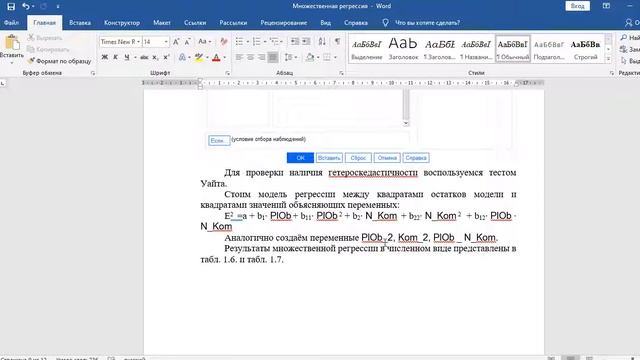640x360 pixels.
Task: Toggle underline with the Ч button
Action: coord(127,58)
